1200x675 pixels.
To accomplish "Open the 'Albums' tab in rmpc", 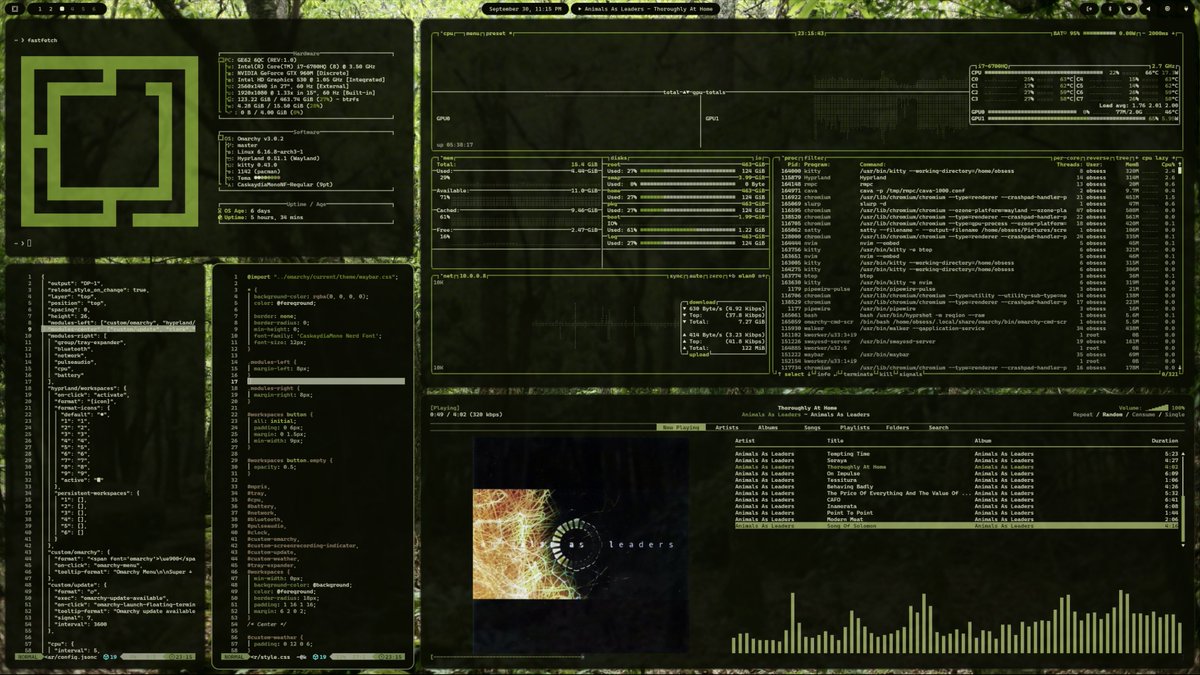I will point(768,427).
